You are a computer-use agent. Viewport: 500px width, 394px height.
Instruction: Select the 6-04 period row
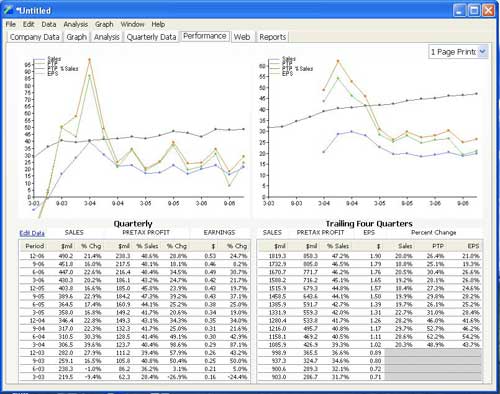pos(135,337)
